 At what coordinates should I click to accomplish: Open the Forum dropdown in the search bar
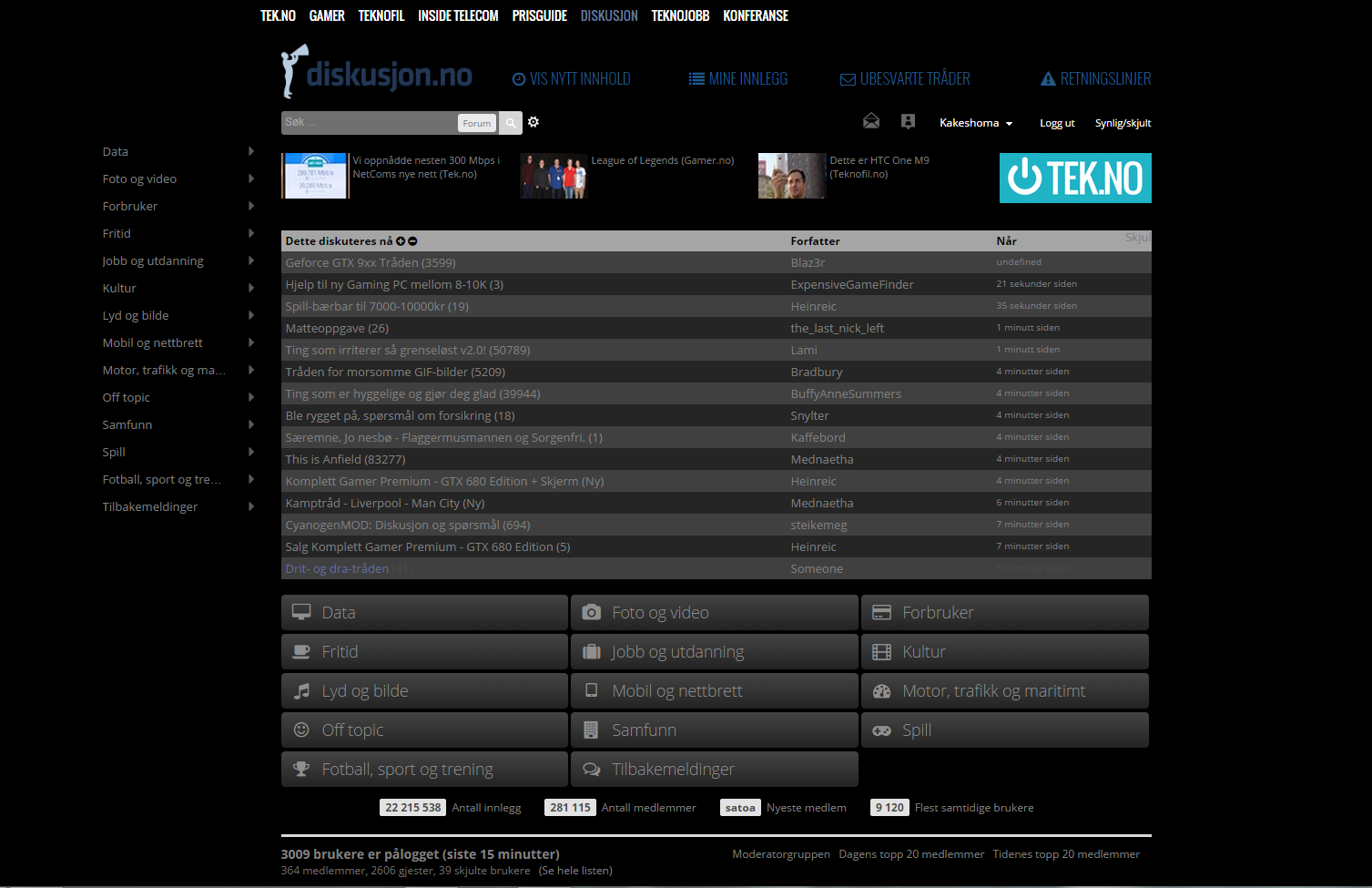click(x=476, y=122)
